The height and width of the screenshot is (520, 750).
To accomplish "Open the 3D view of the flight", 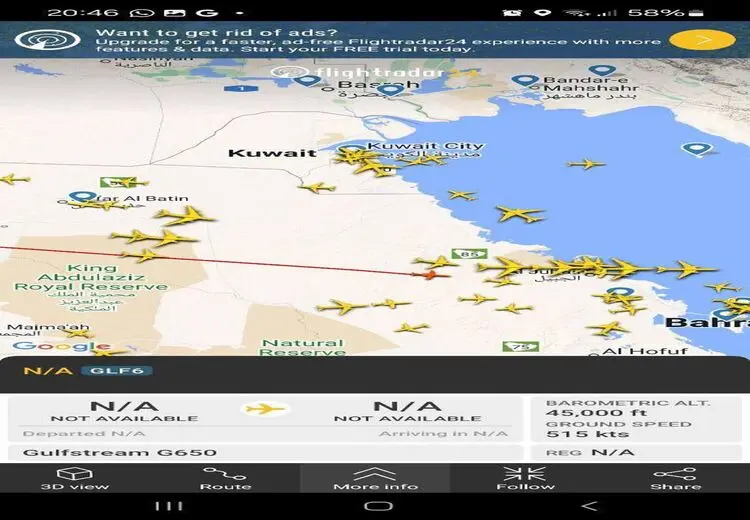I will (x=75, y=478).
